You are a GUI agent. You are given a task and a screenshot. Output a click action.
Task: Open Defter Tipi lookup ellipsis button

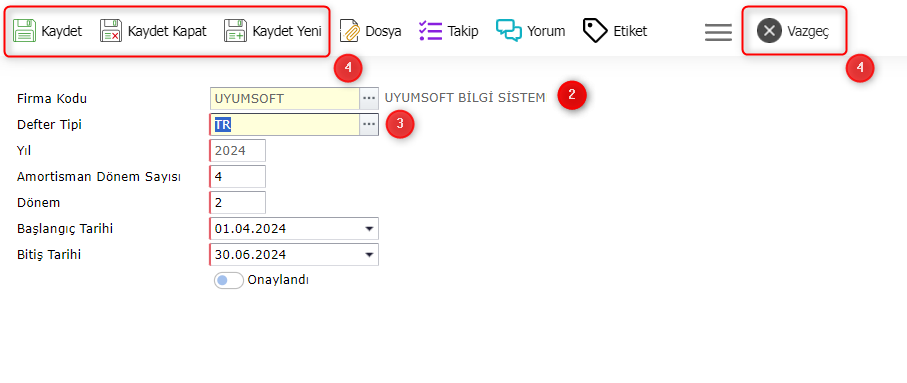pyautogui.click(x=369, y=125)
